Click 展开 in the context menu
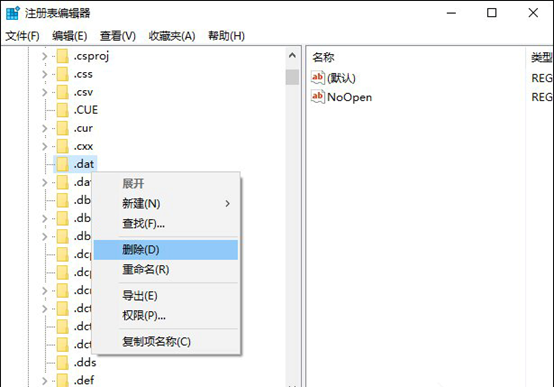554x387 pixels. tap(166, 184)
